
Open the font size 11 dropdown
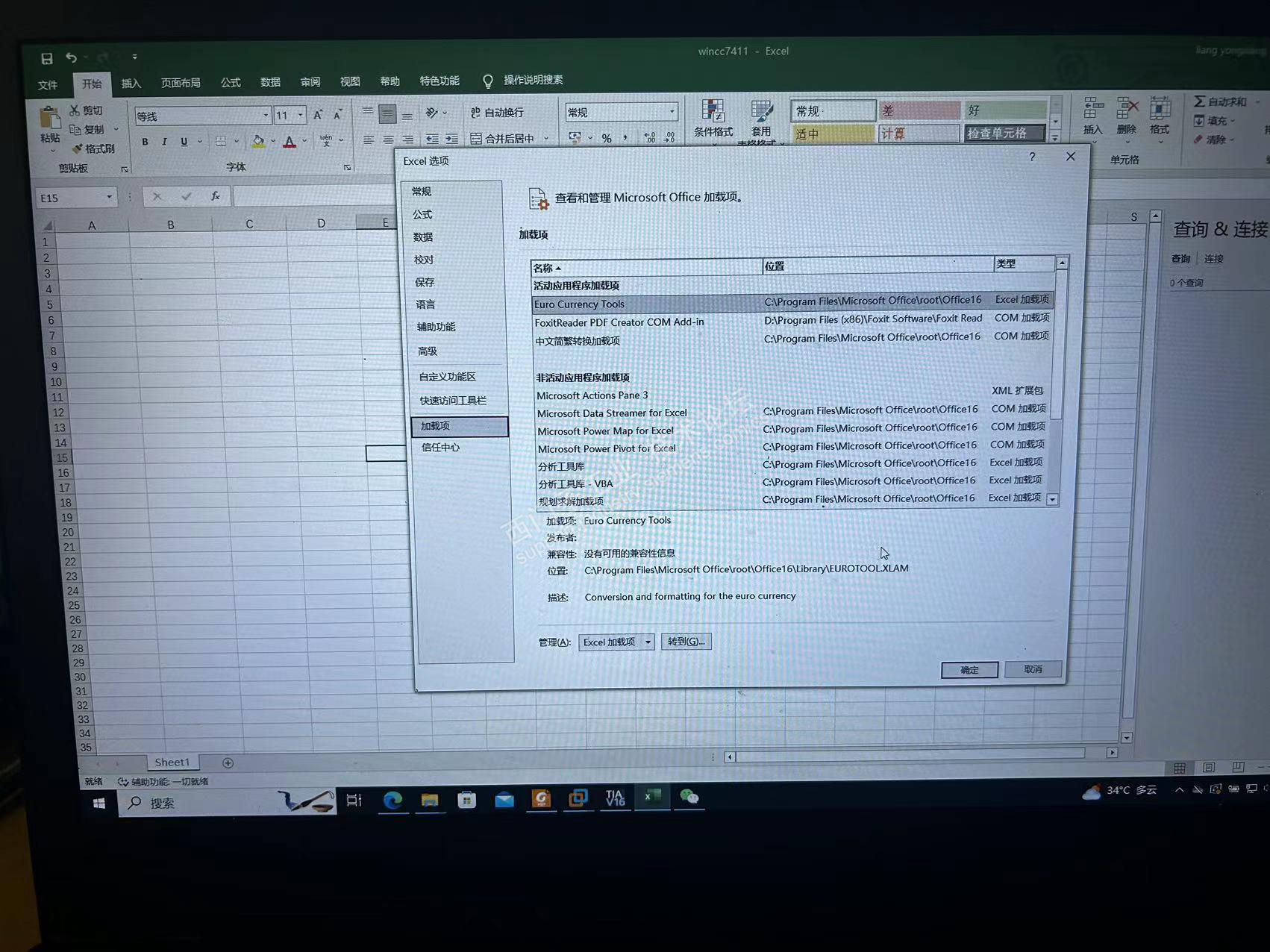point(301,115)
